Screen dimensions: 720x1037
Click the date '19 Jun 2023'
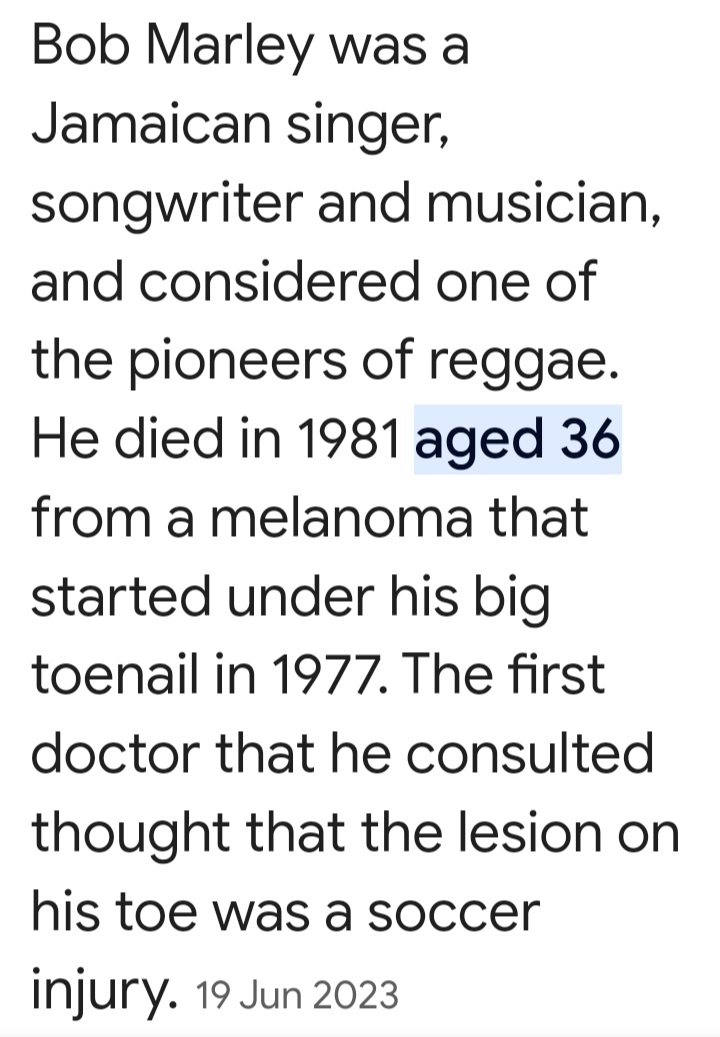coord(297,995)
